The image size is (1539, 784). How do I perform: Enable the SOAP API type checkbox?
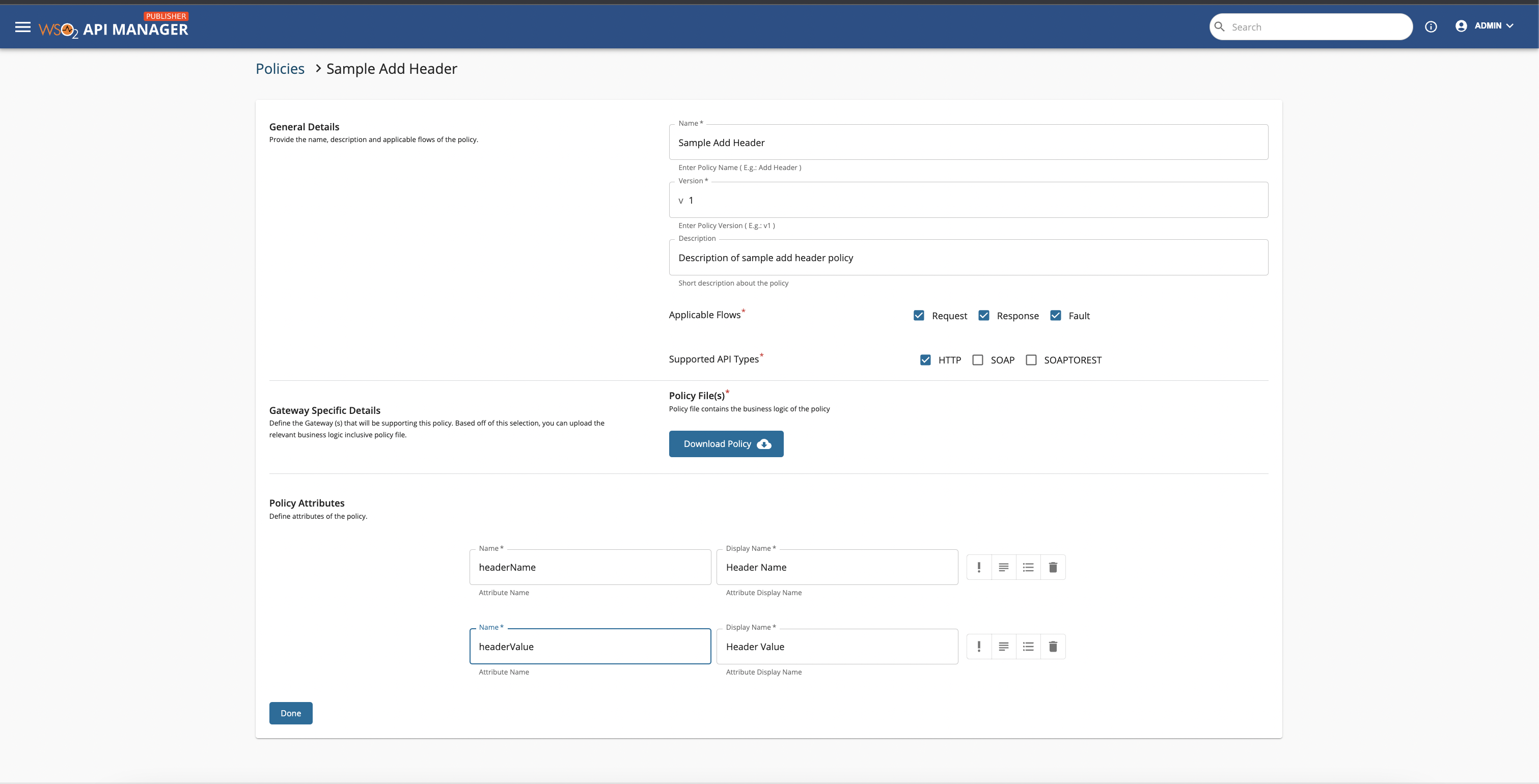coord(977,360)
